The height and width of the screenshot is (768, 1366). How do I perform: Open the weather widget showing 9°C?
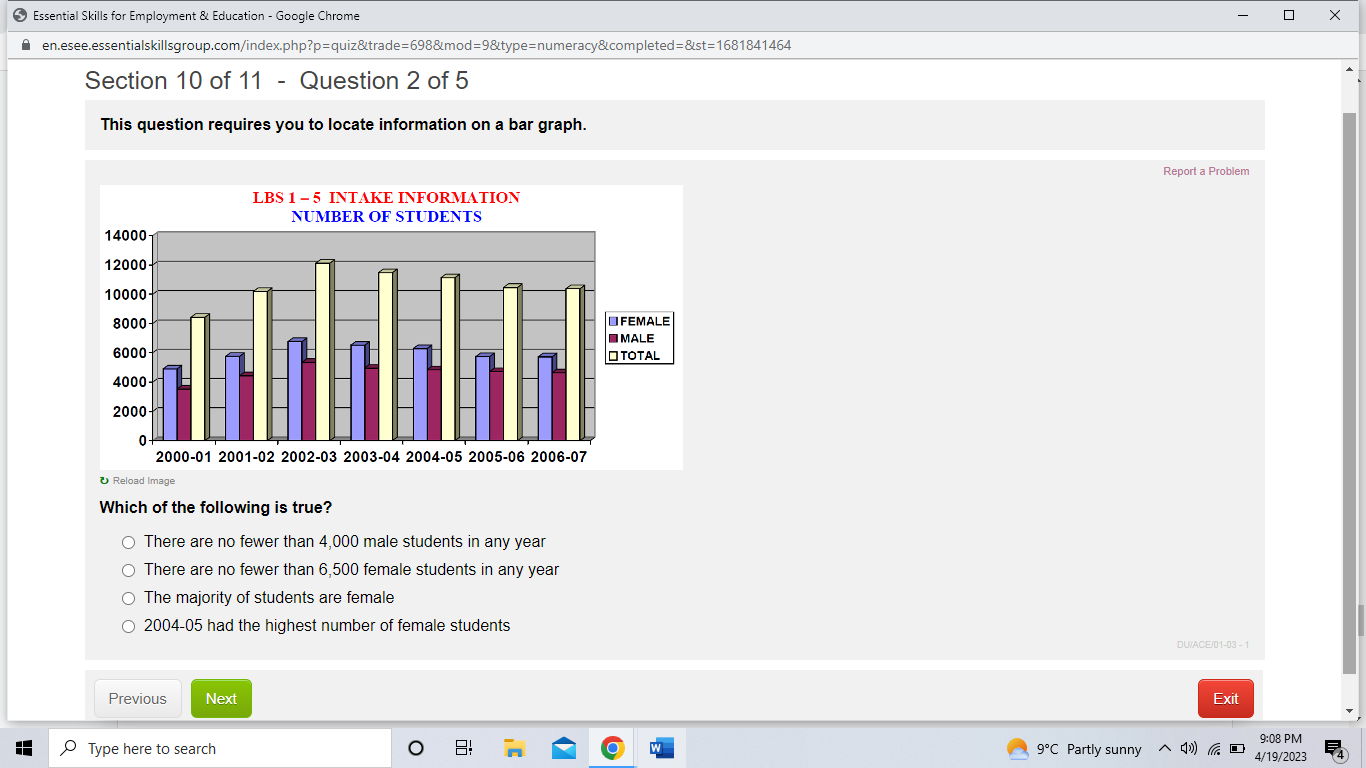point(1074,749)
